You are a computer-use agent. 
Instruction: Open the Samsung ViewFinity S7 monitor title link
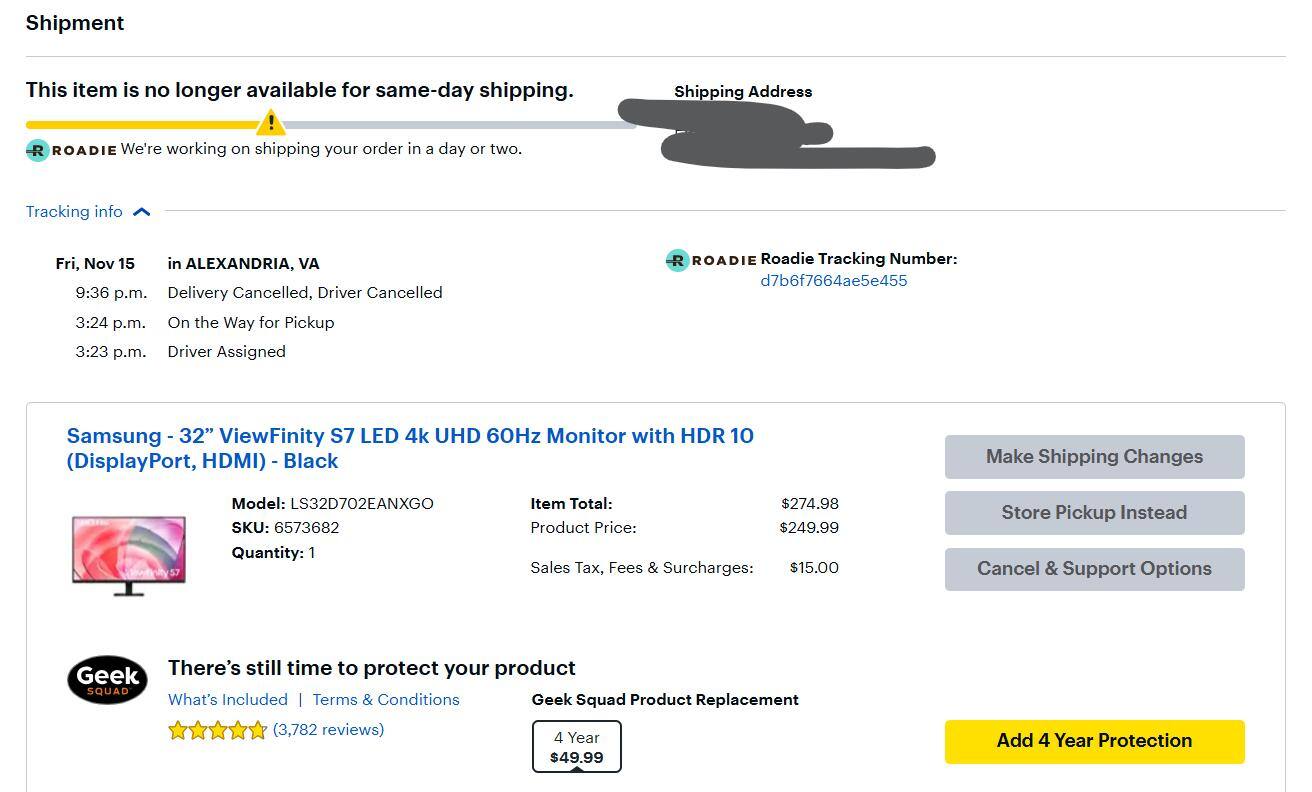pyautogui.click(x=410, y=448)
